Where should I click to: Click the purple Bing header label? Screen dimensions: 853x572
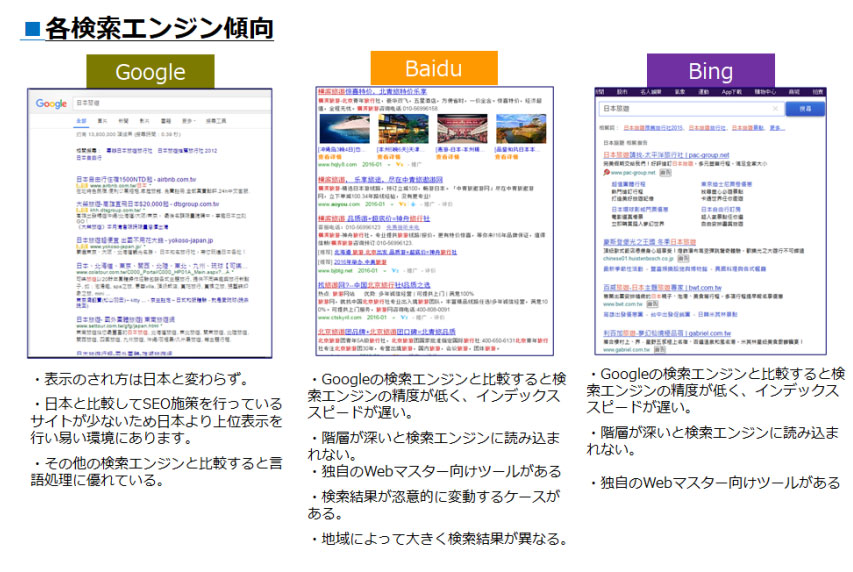pos(710,70)
